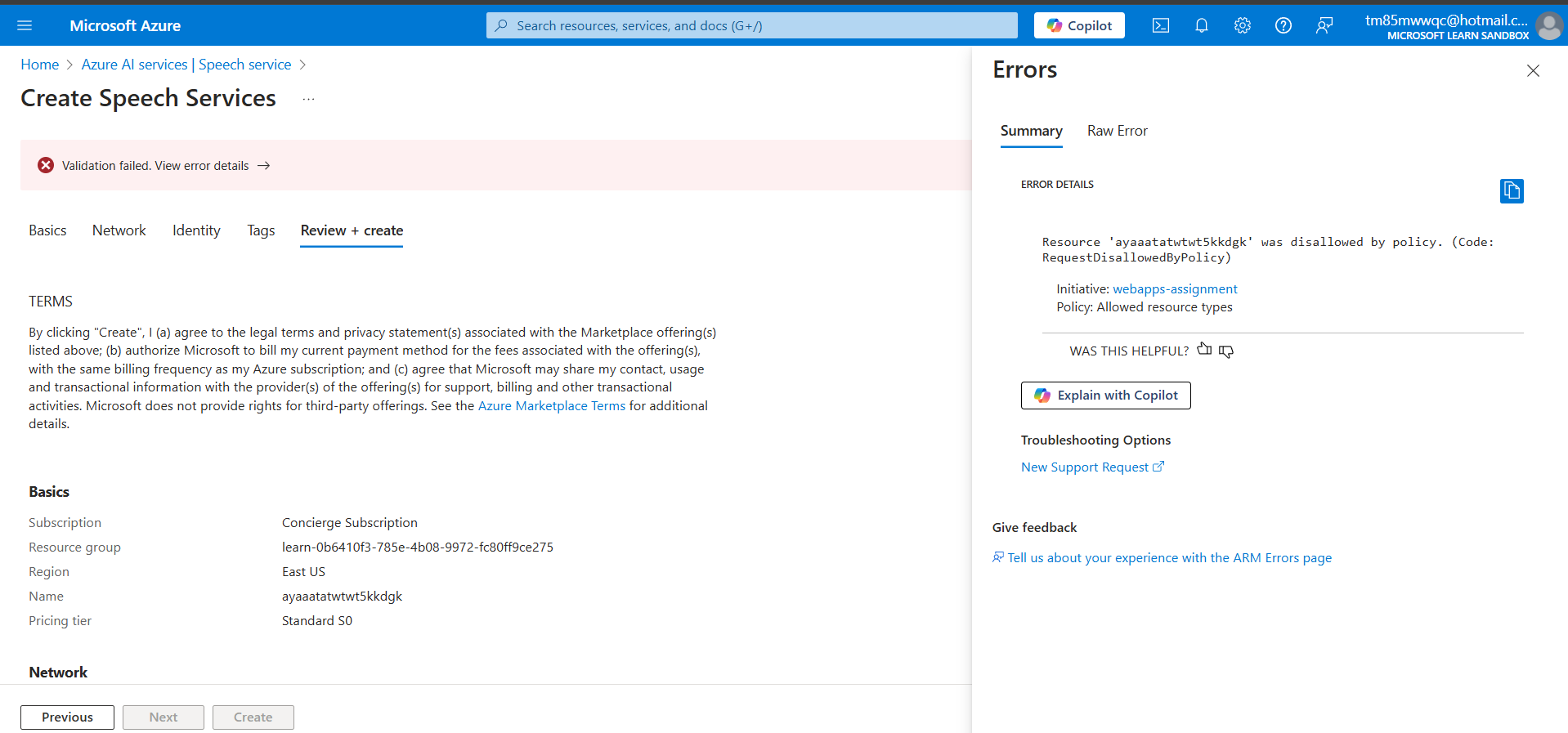The image size is (1568, 733).
Task: Open the webapps-assignment initiative link
Action: 1175,288
